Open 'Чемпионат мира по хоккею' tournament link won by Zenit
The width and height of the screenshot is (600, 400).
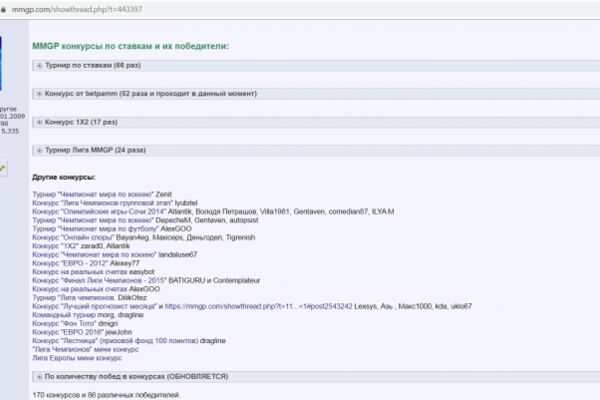pos(93,194)
